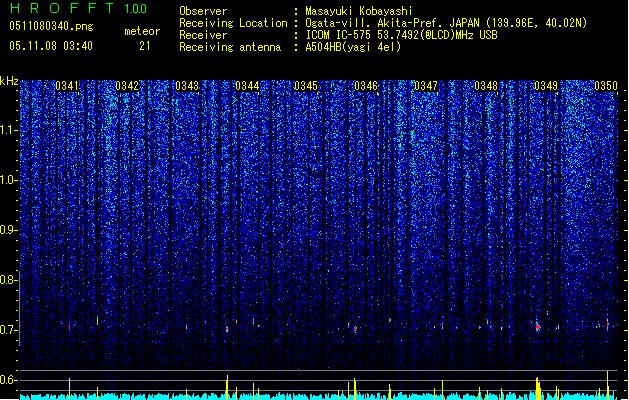Click the 0.9 kHz axis tick label
The height and width of the screenshot is (400, 629).
[8, 230]
